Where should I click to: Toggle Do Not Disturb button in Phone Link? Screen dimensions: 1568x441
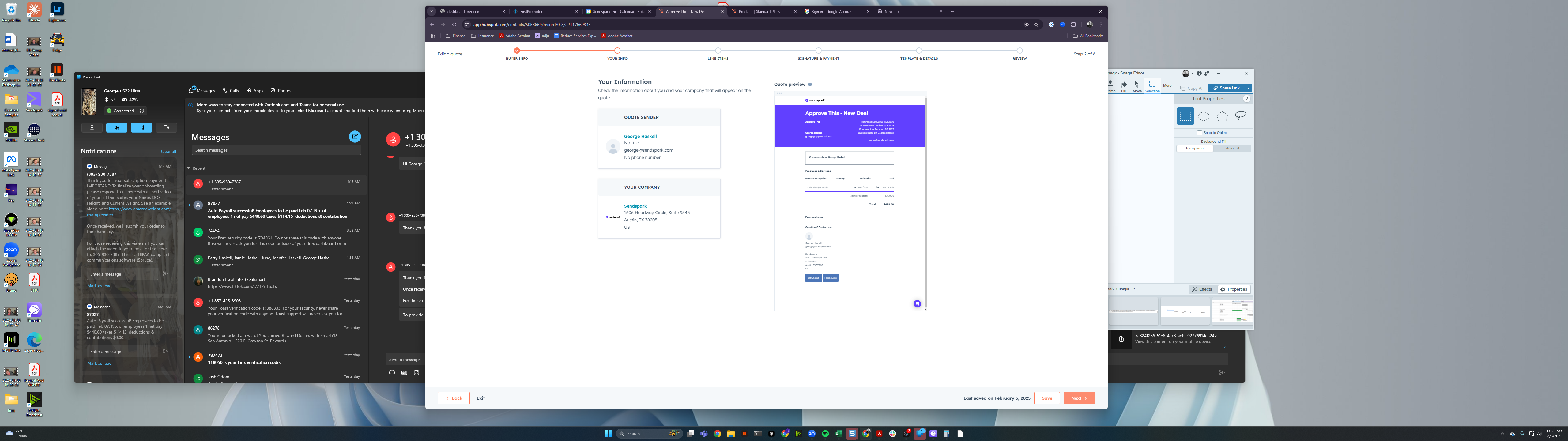pyautogui.click(x=92, y=127)
